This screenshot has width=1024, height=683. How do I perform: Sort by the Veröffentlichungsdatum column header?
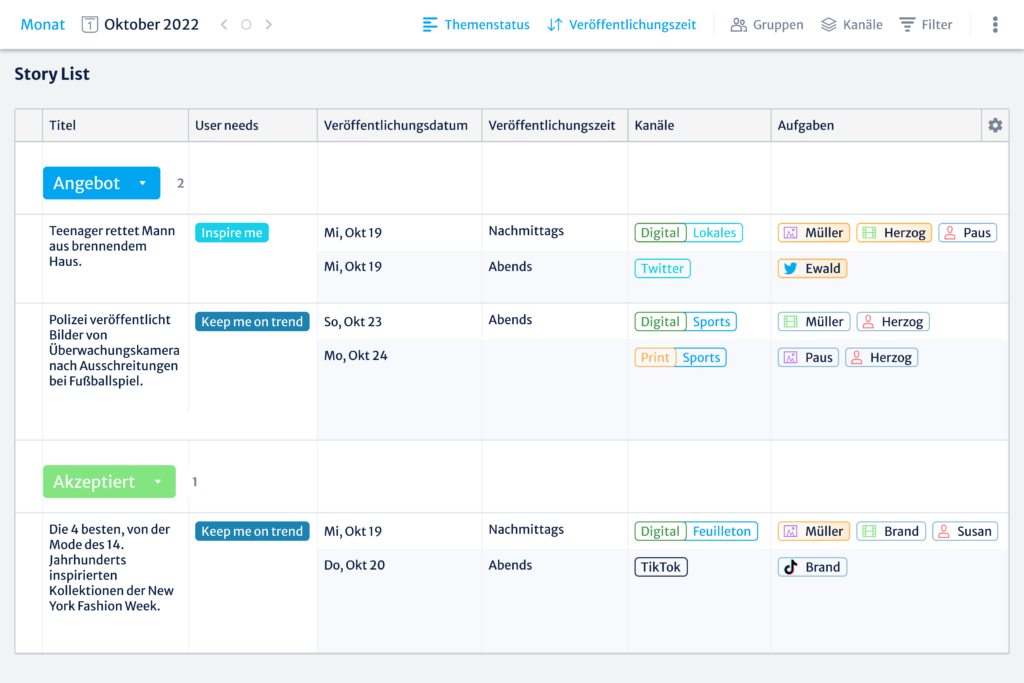[x=396, y=125]
